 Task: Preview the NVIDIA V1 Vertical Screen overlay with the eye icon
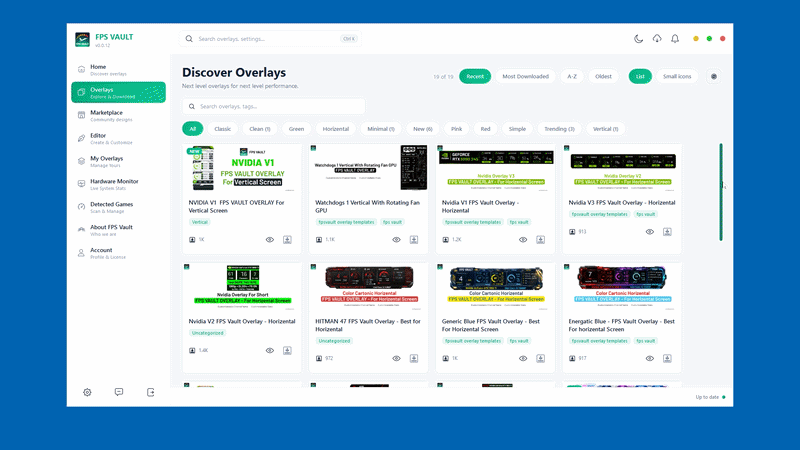tap(270, 240)
